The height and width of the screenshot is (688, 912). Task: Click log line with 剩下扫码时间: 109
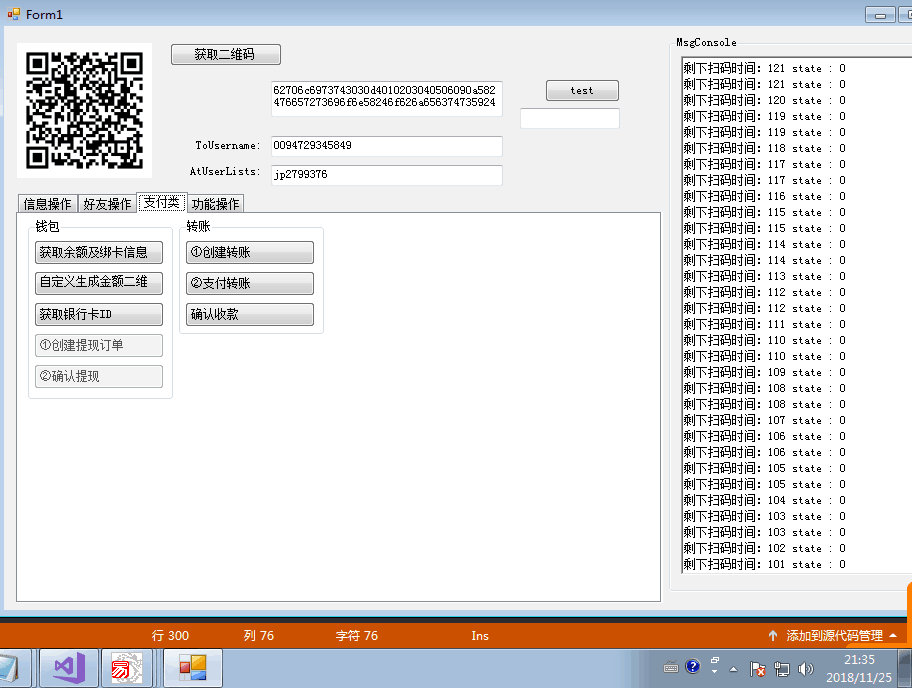tap(764, 372)
